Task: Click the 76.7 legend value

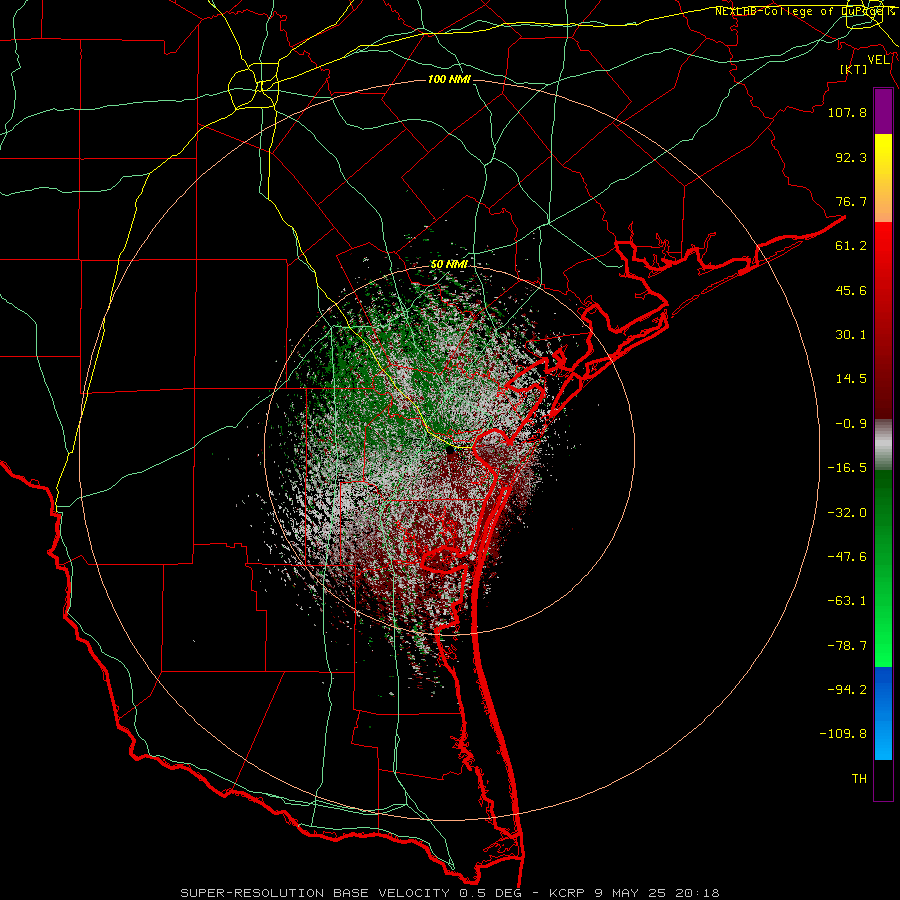Action: pyautogui.click(x=851, y=201)
